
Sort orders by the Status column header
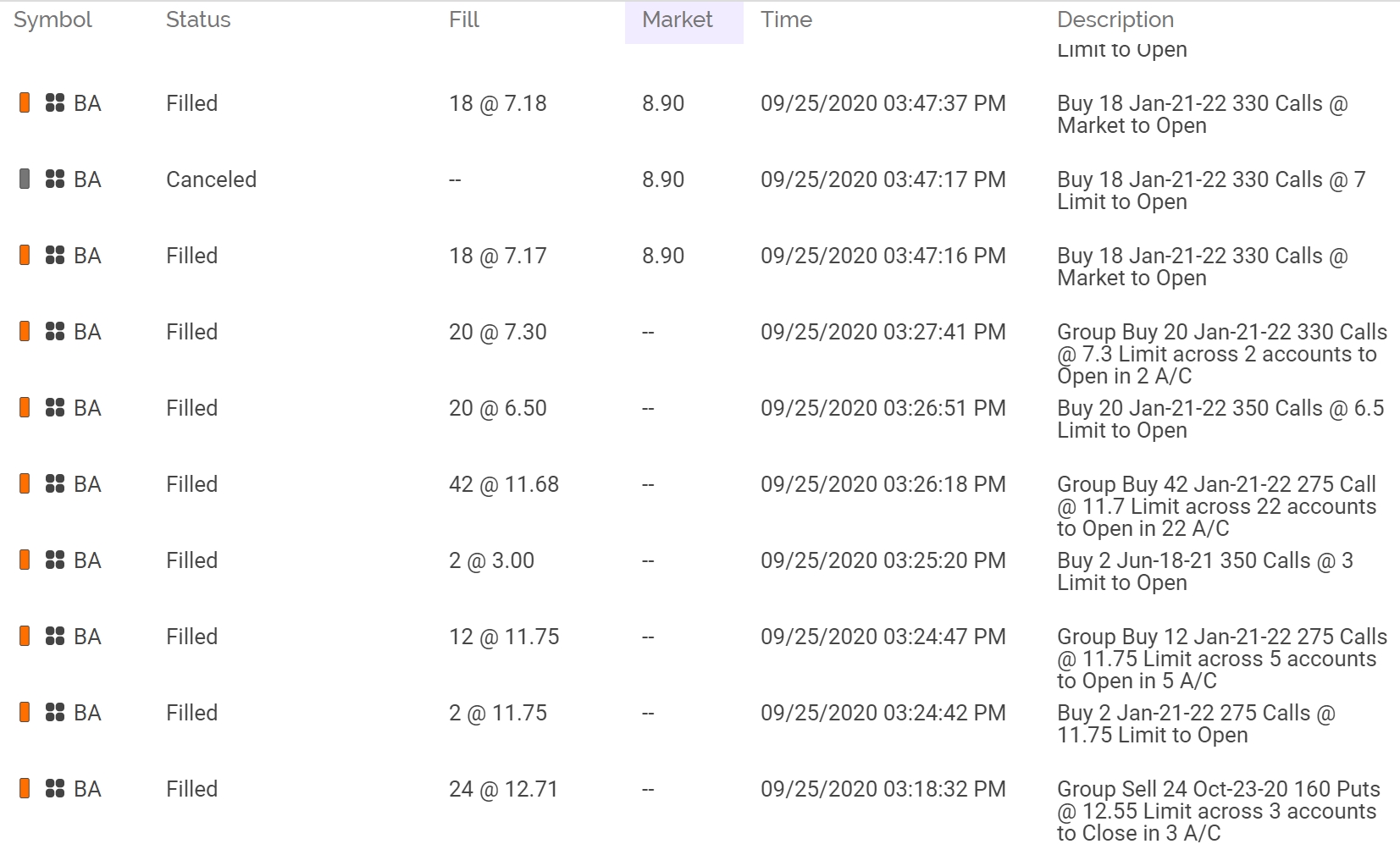pos(198,19)
